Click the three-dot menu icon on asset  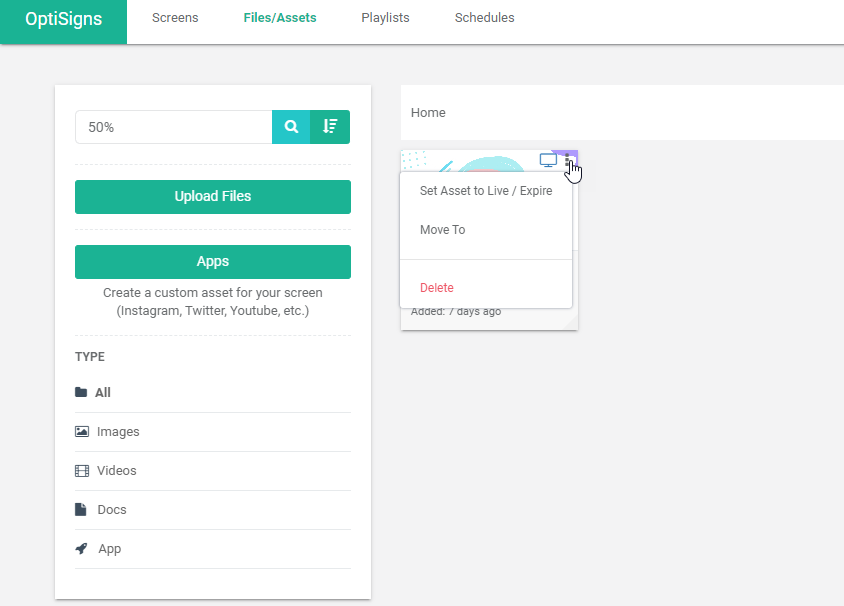tap(567, 160)
